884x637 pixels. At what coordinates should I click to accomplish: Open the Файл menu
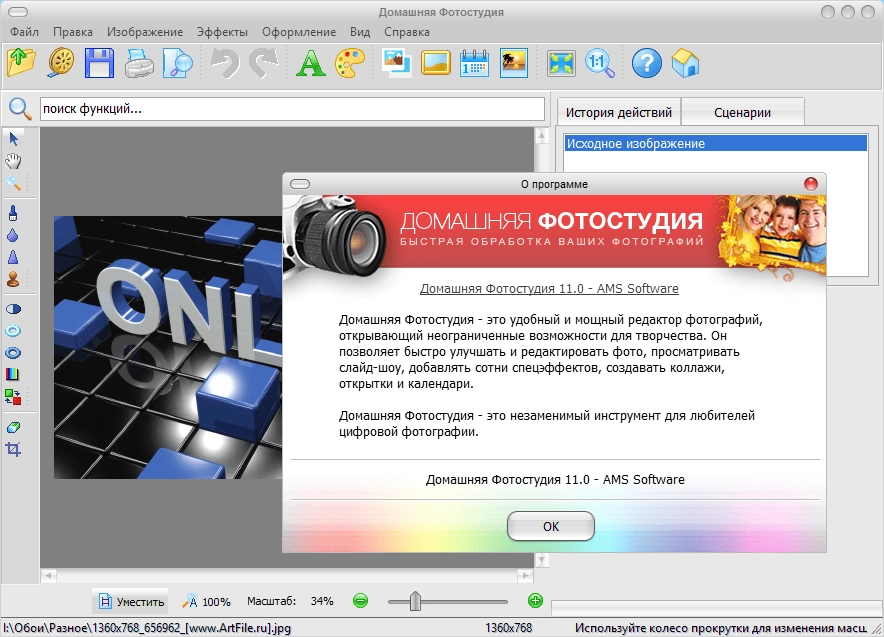[x=25, y=32]
